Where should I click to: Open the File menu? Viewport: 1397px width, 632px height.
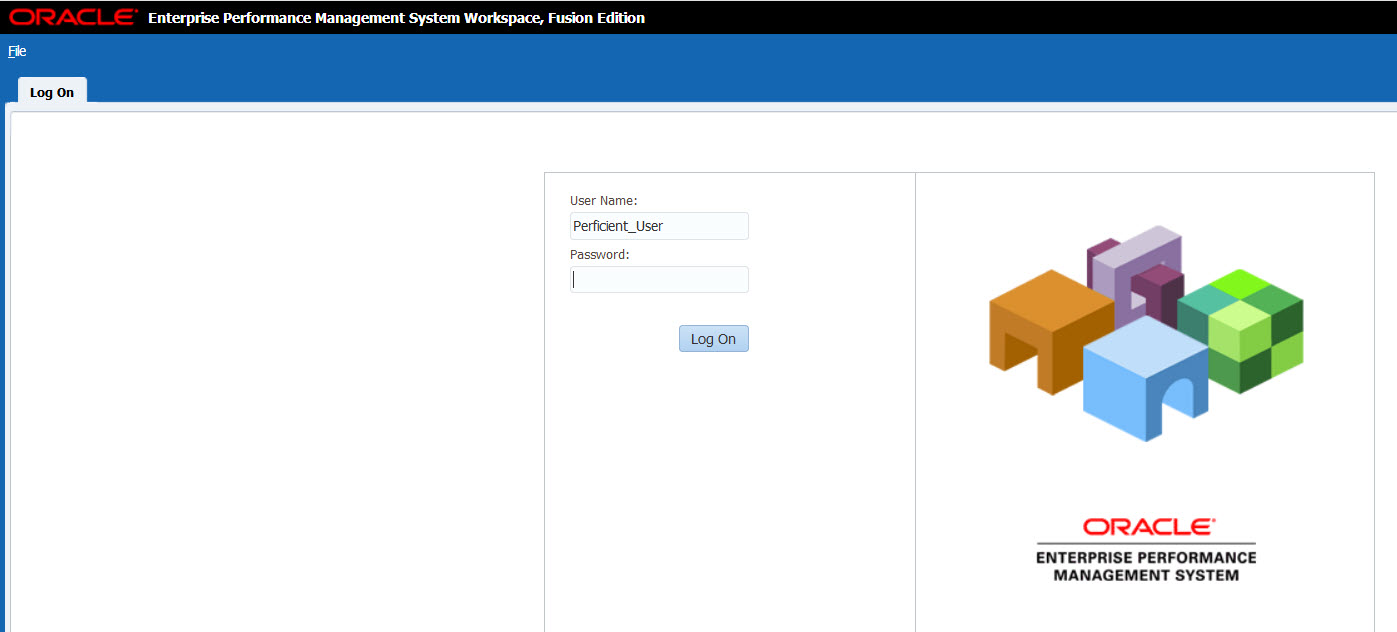pos(16,51)
